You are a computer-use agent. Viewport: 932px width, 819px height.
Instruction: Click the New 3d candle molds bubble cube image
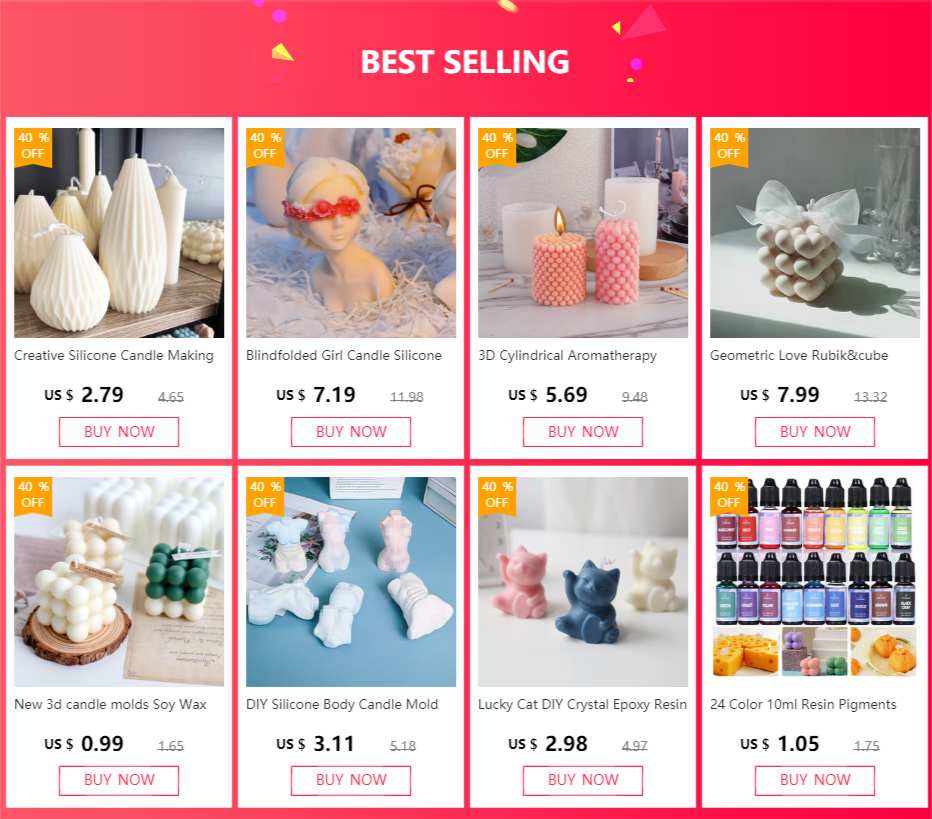click(119, 582)
